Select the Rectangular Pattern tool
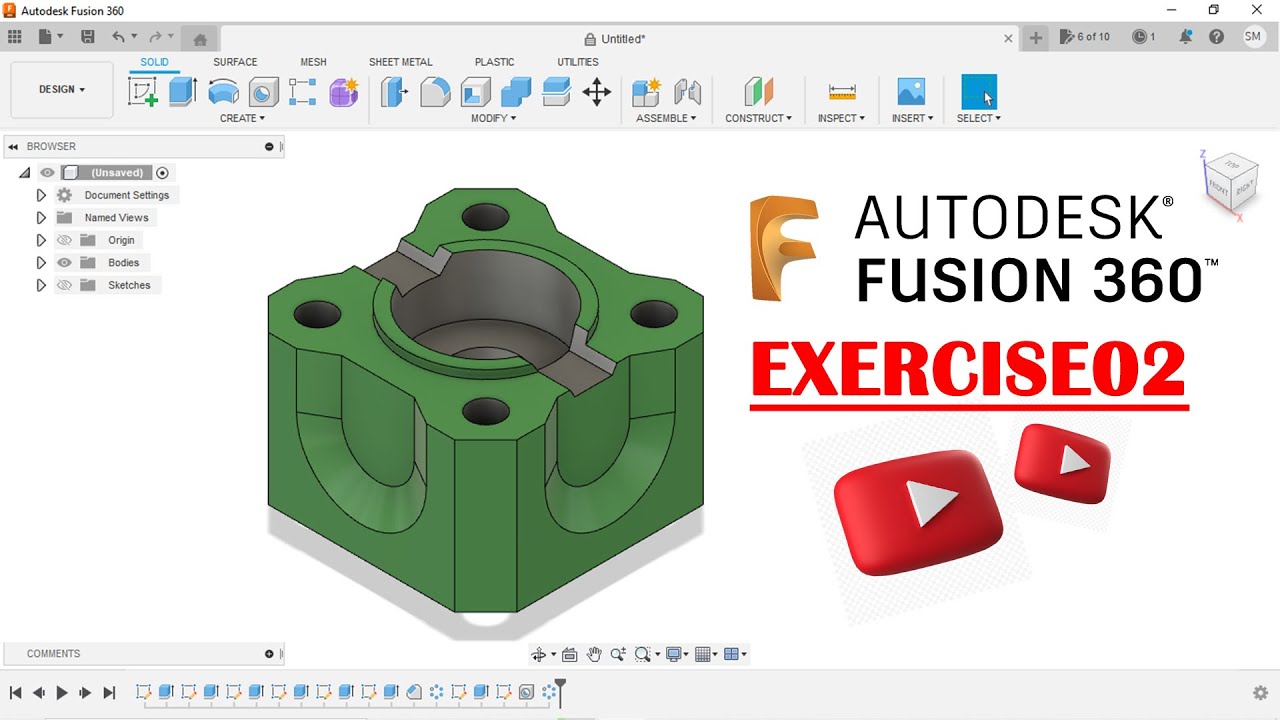This screenshot has height=720, width=1280. [x=302, y=92]
